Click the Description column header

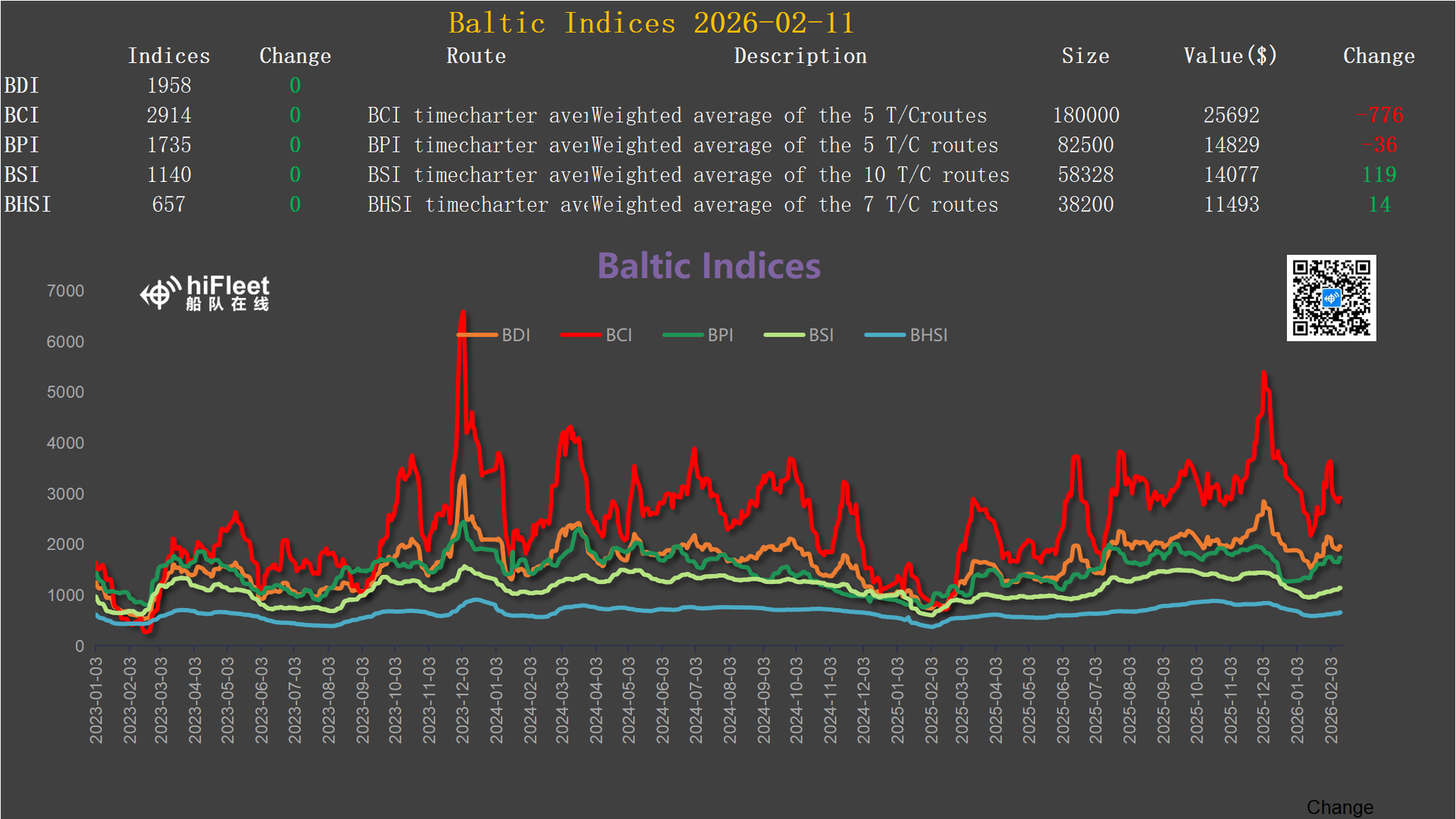(800, 56)
